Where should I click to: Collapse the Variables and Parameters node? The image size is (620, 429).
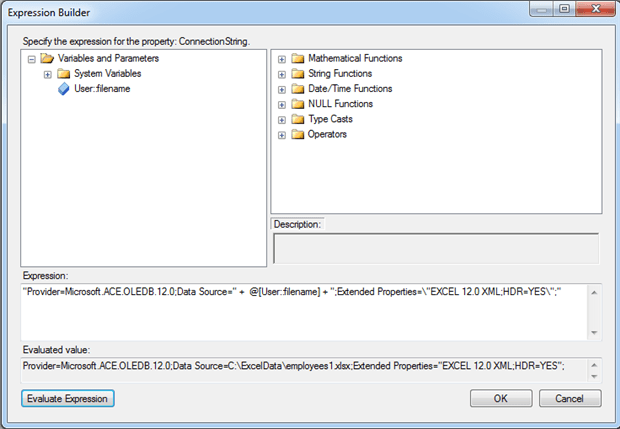coord(32,59)
